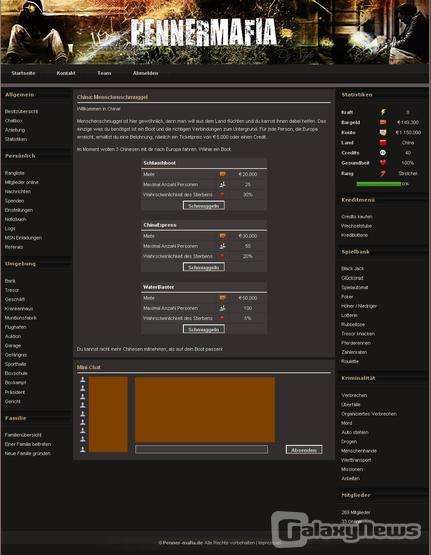
Task: Click the green rank progress bar
Action: coord(378,184)
